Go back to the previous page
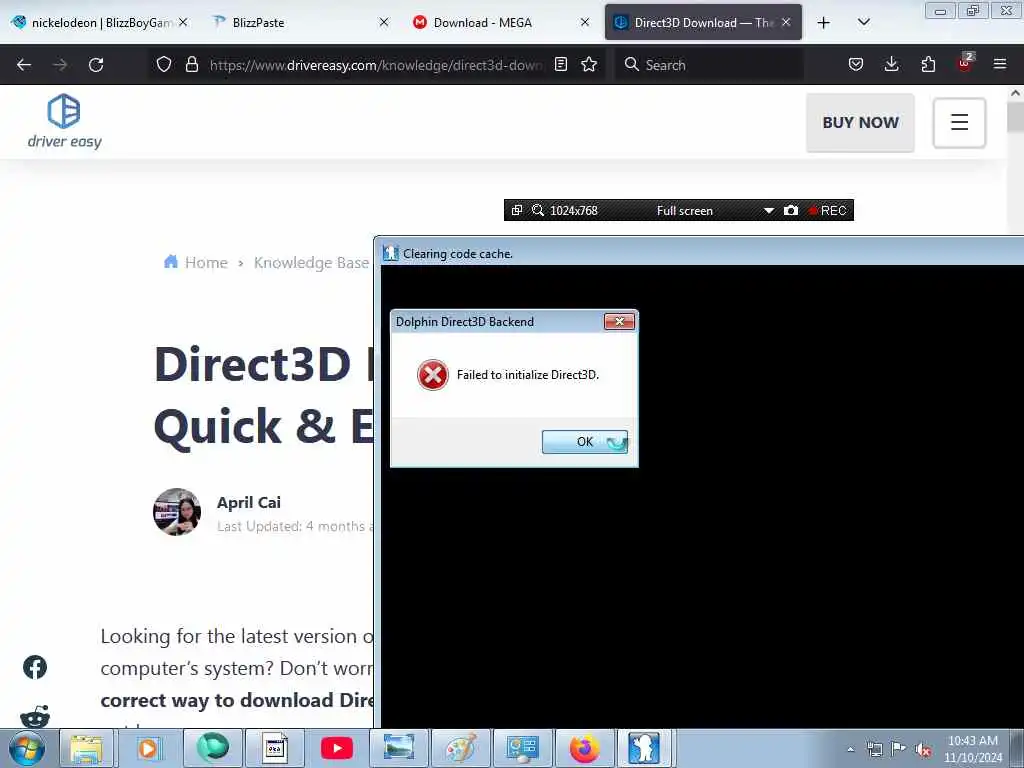The image size is (1024, 768). [x=24, y=65]
